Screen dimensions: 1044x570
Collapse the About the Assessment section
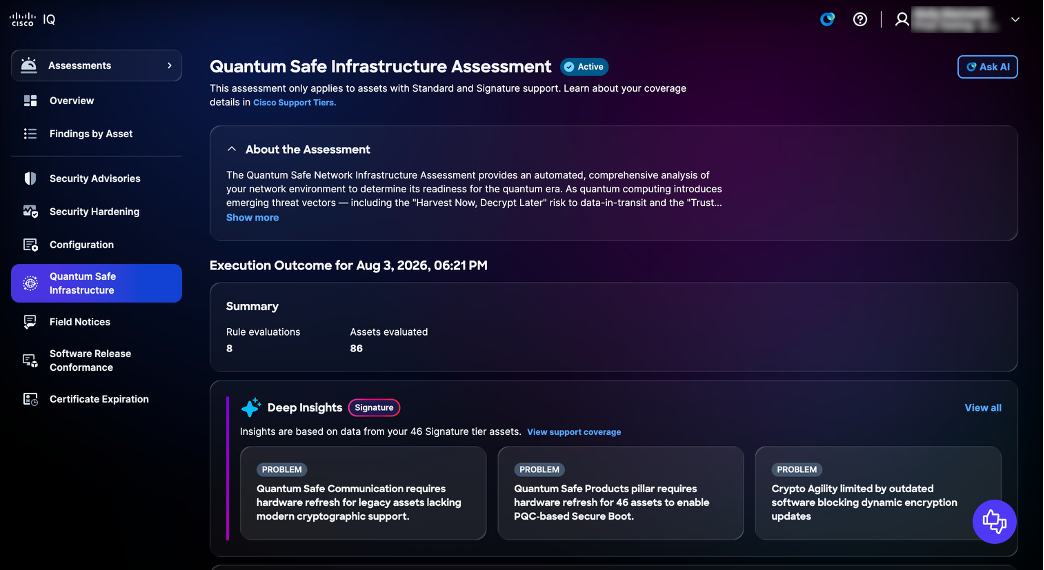click(x=231, y=149)
